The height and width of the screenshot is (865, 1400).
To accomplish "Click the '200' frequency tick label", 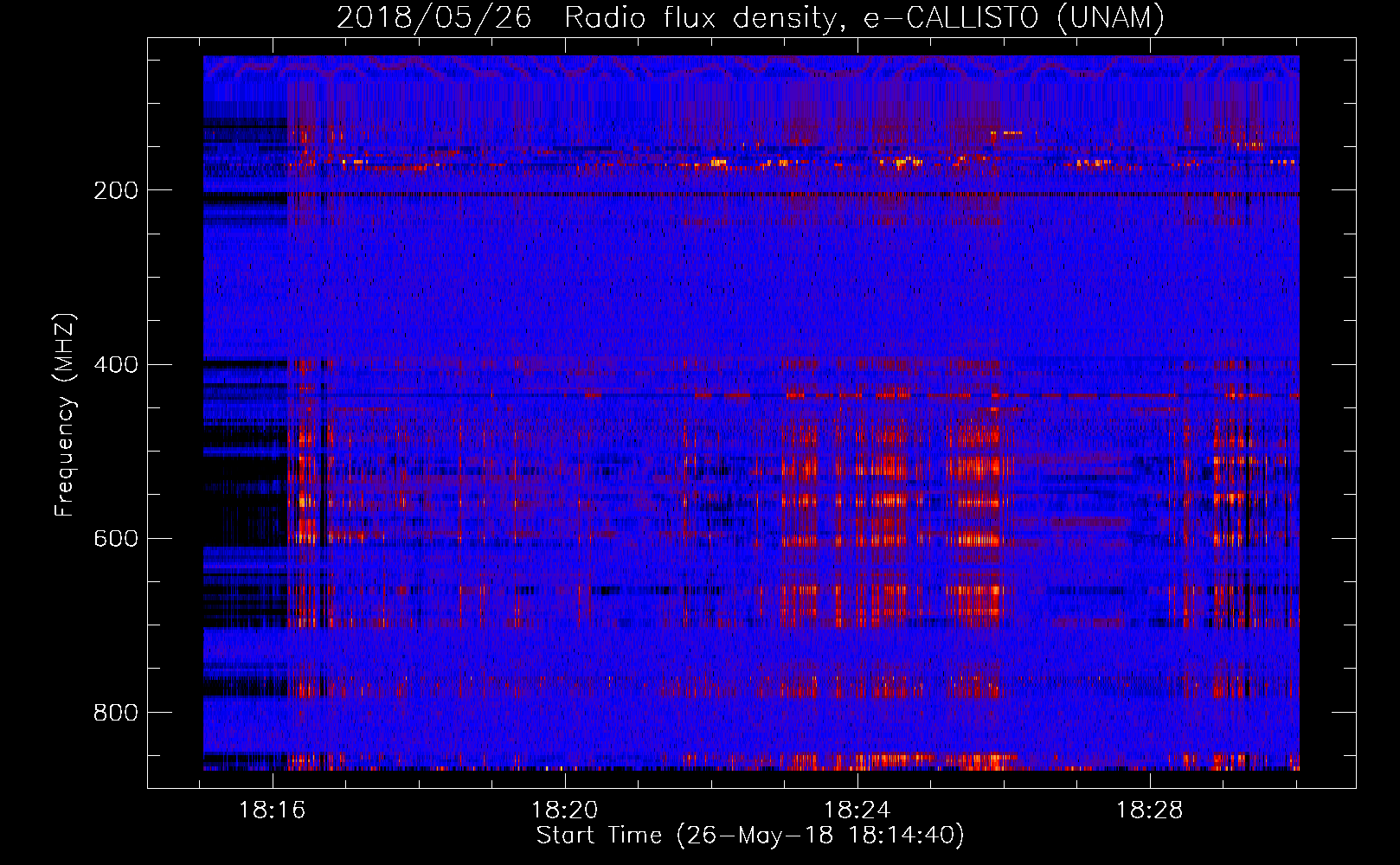I will tap(115, 190).
